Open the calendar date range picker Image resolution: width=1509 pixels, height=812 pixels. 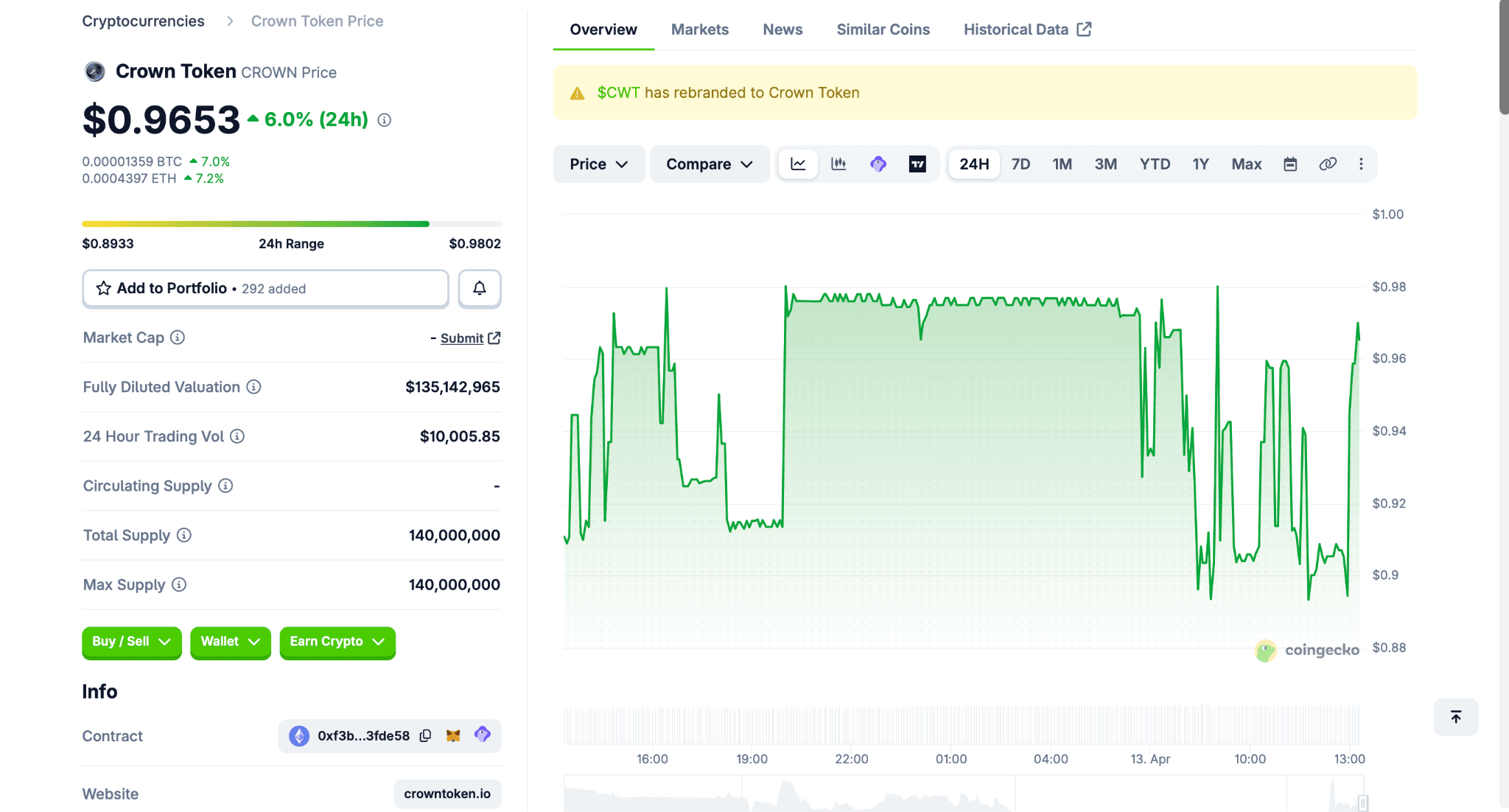click(1290, 164)
